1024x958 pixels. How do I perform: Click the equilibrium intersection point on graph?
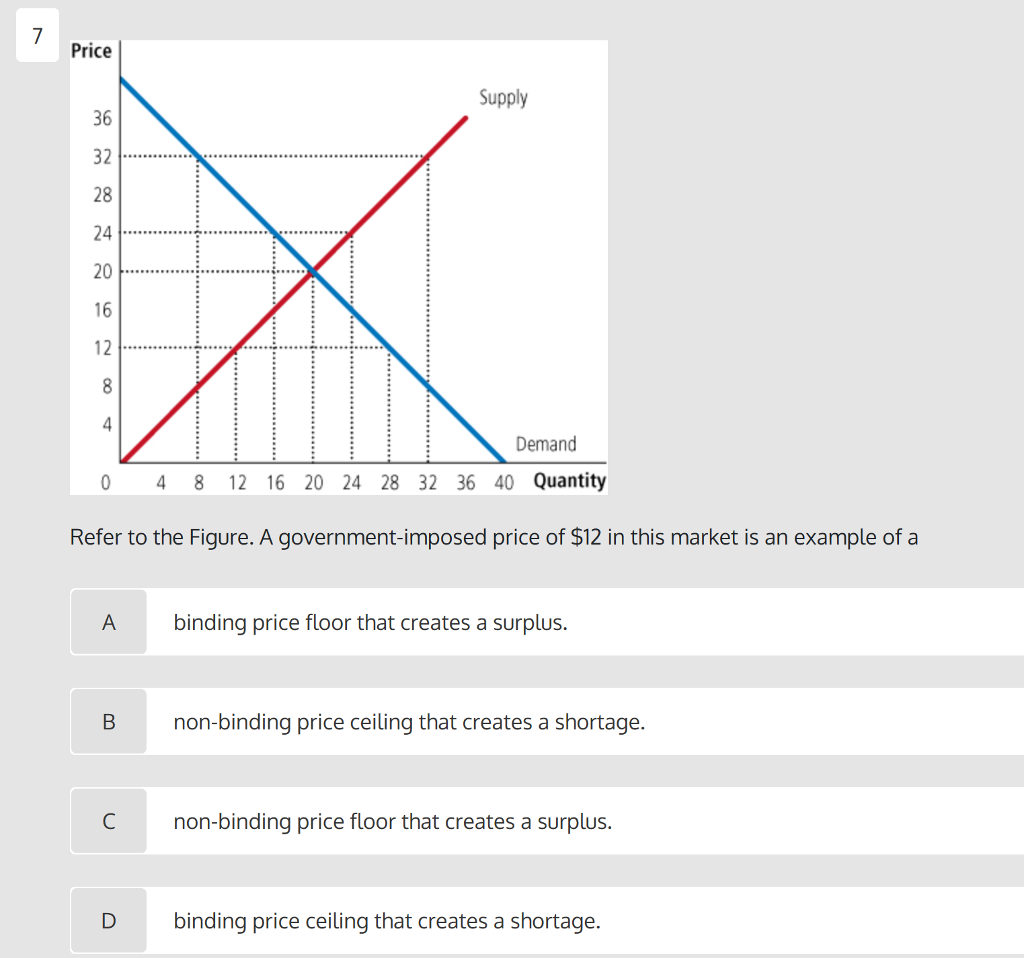tap(313, 270)
